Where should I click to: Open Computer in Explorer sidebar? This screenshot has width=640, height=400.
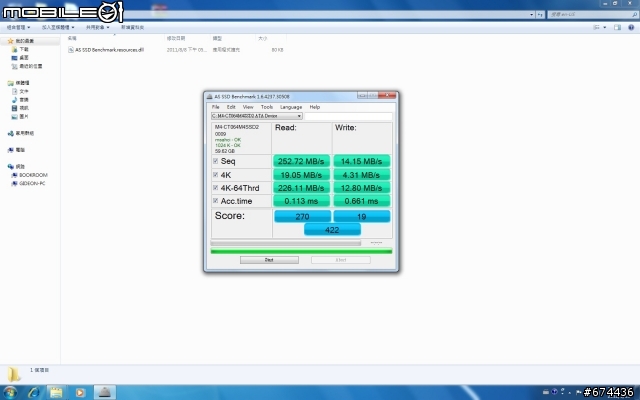[x=16, y=150]
